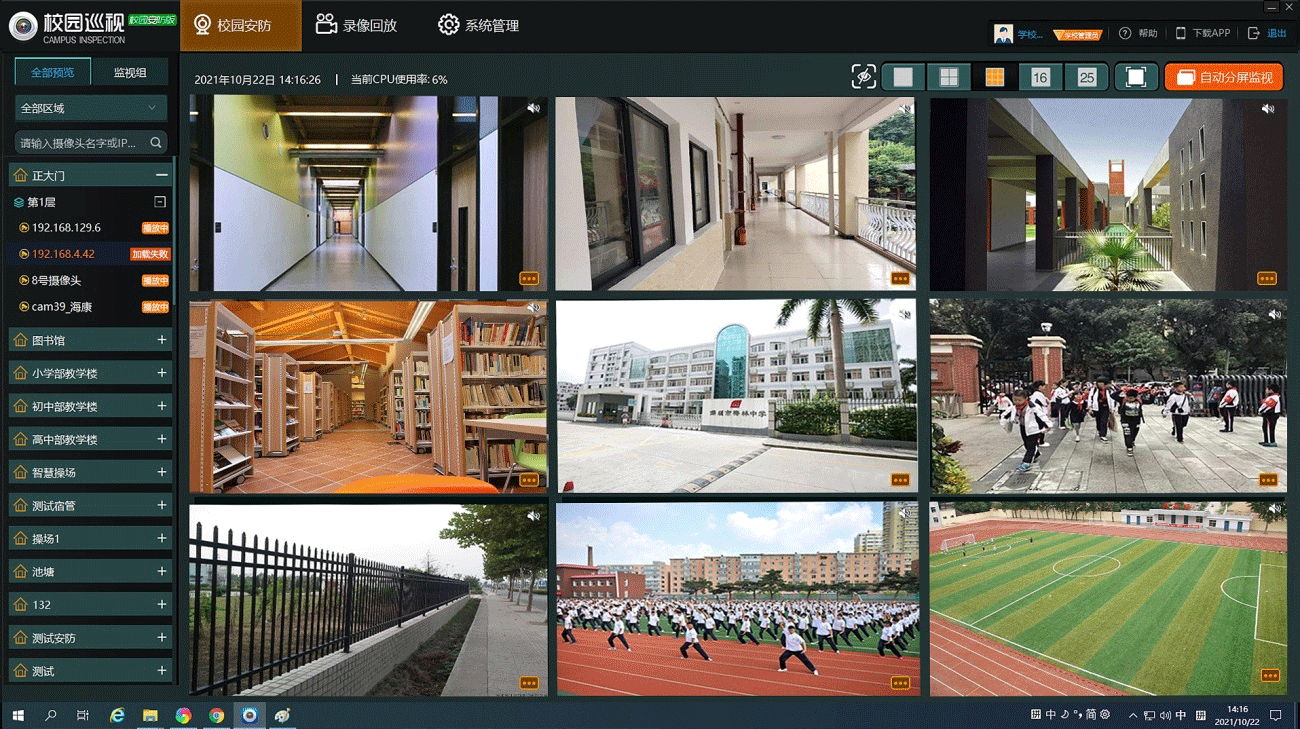Expand the 图书馆 group
The width and height of the screenshot is (1300, 729).
point(161,340)
